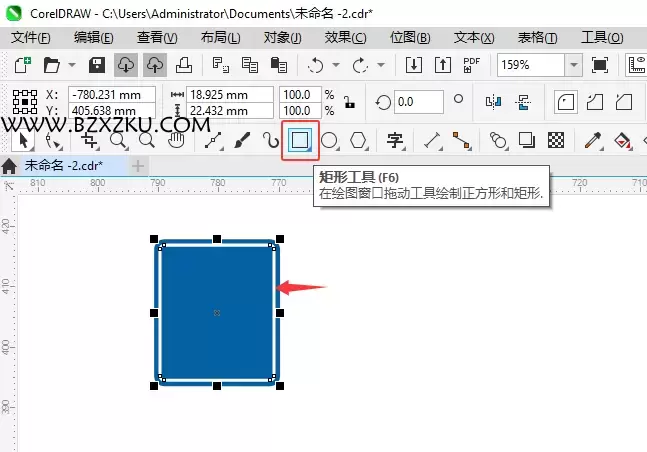
Task: Undo the last action
Action: (x=316, y=65)
